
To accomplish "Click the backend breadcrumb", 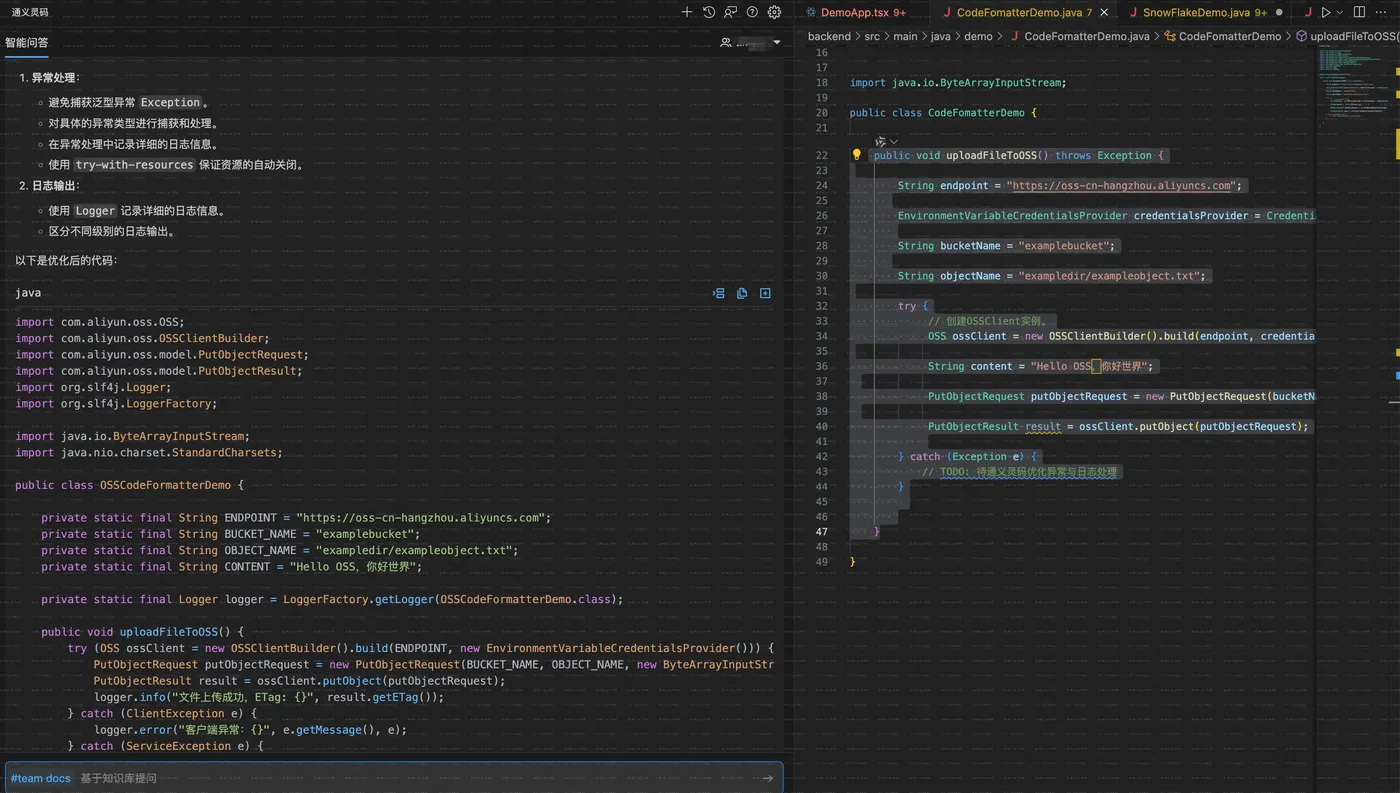I will coord(829,36).
